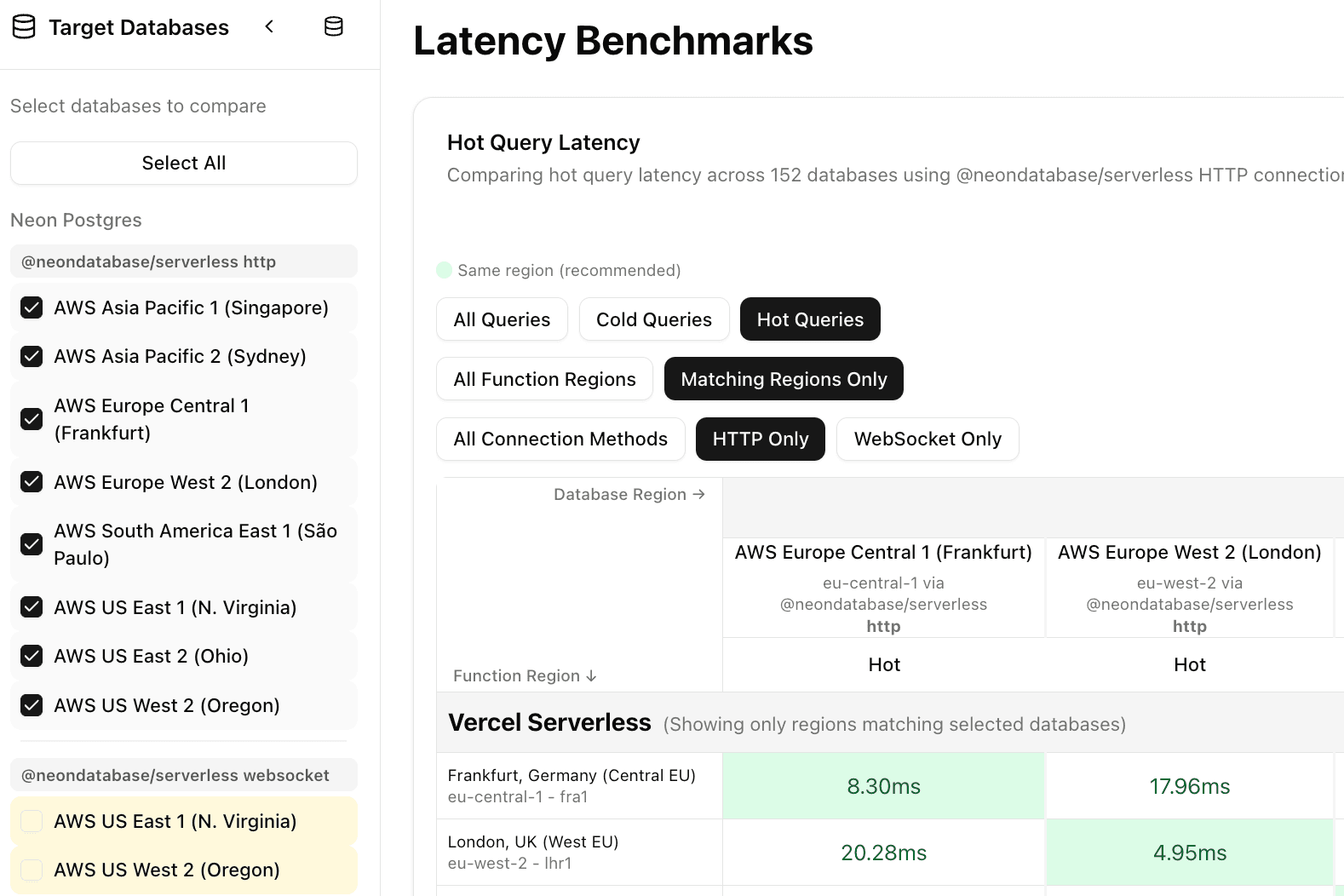Filter by WebSocket Only
This screenshot has height=896, width=1344.
click(927, 439)
